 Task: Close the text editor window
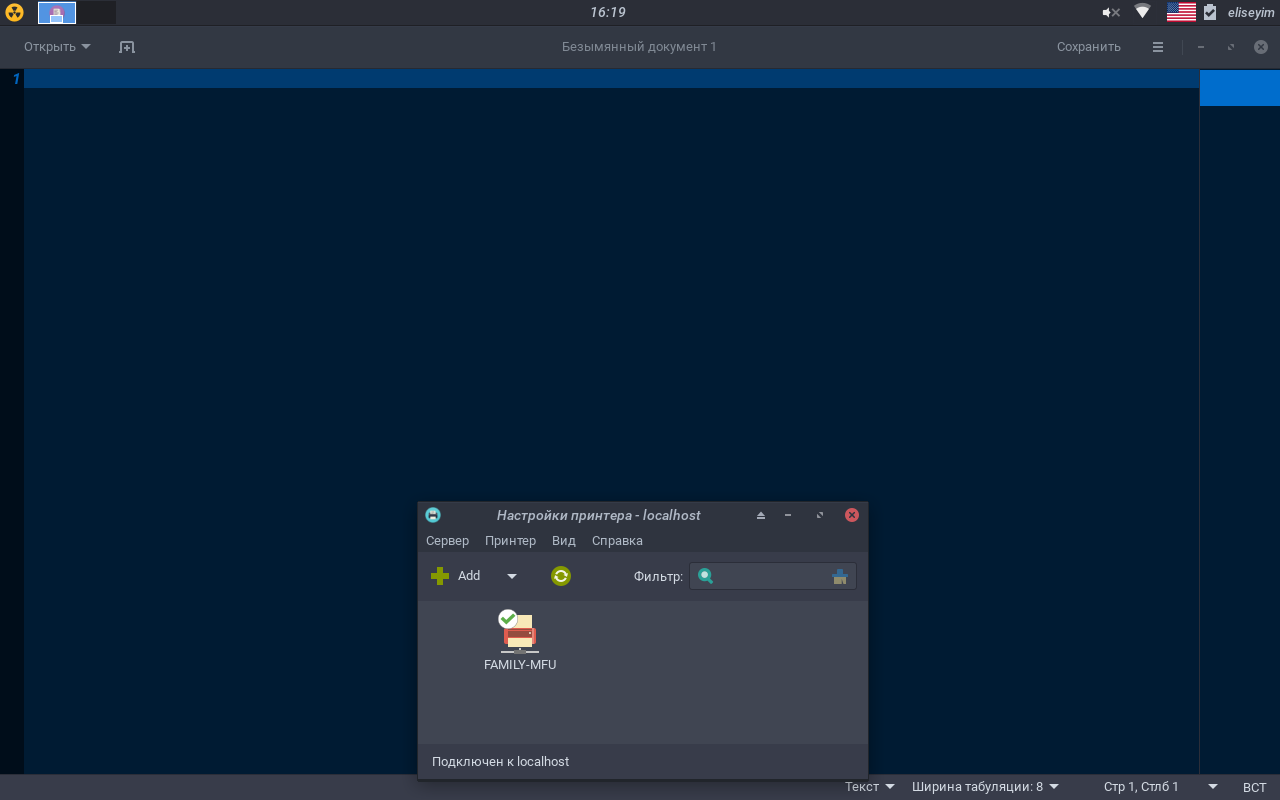1261,47
